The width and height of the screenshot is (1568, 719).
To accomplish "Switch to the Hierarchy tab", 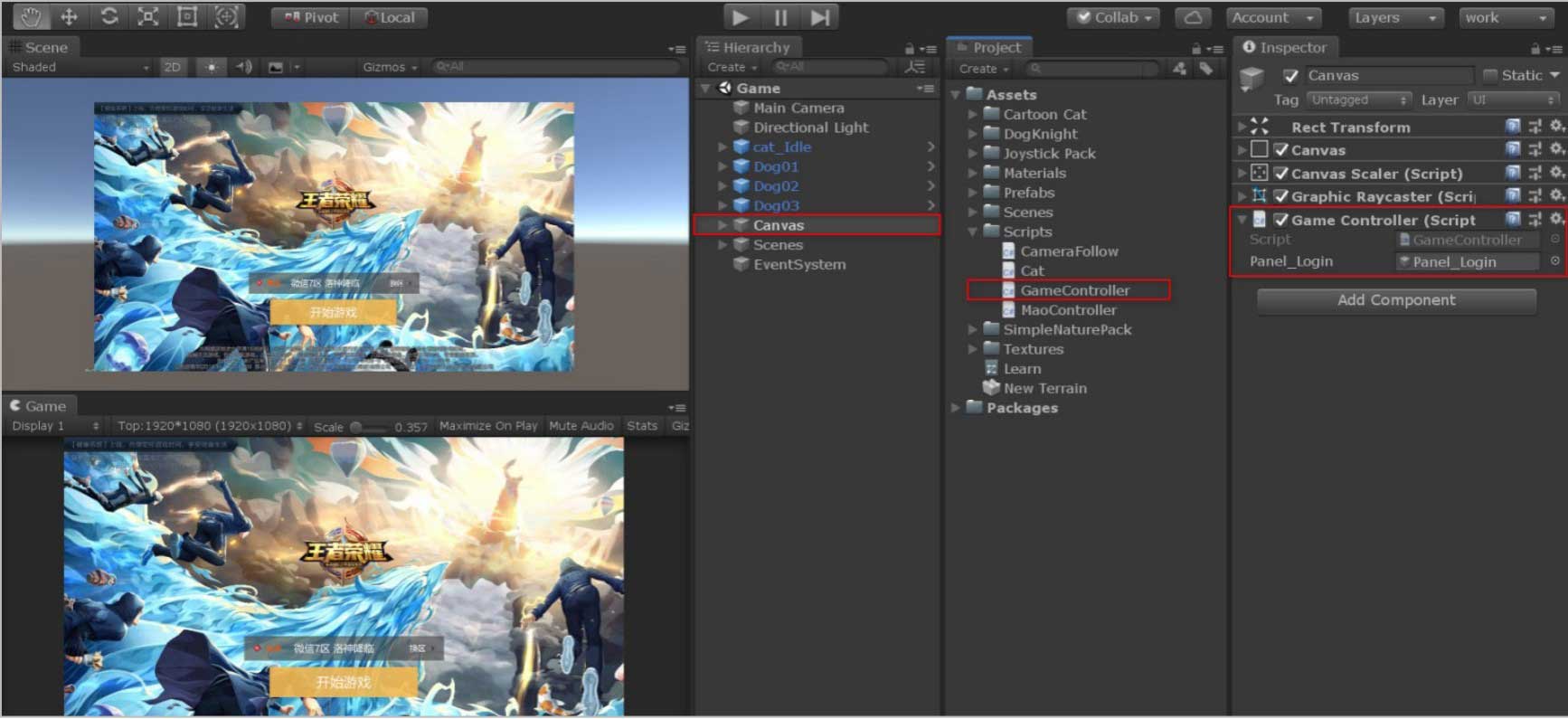I will 748,47.
